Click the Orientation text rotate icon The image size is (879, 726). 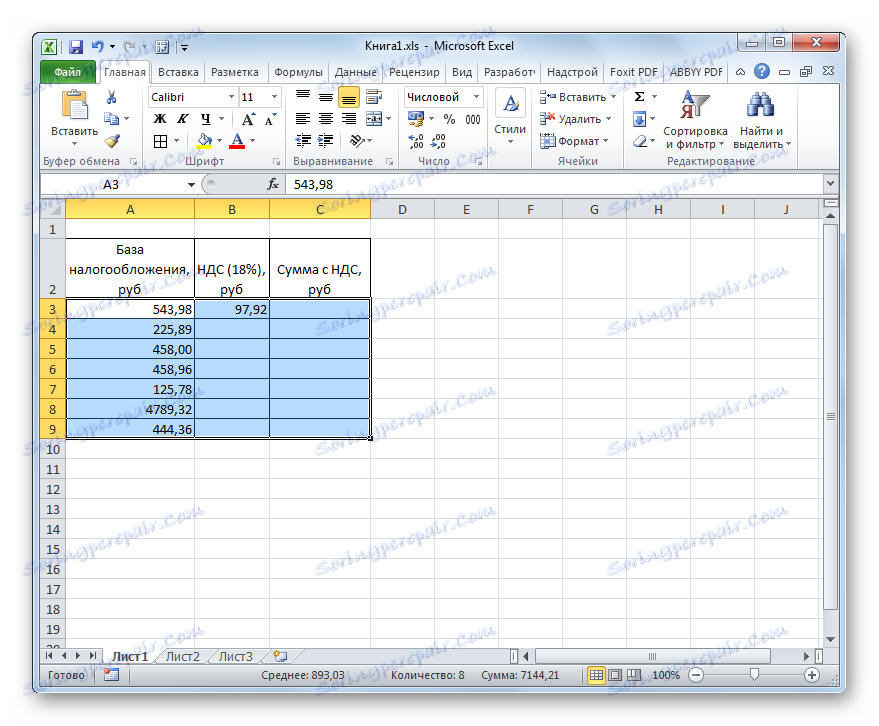[357, 141]
